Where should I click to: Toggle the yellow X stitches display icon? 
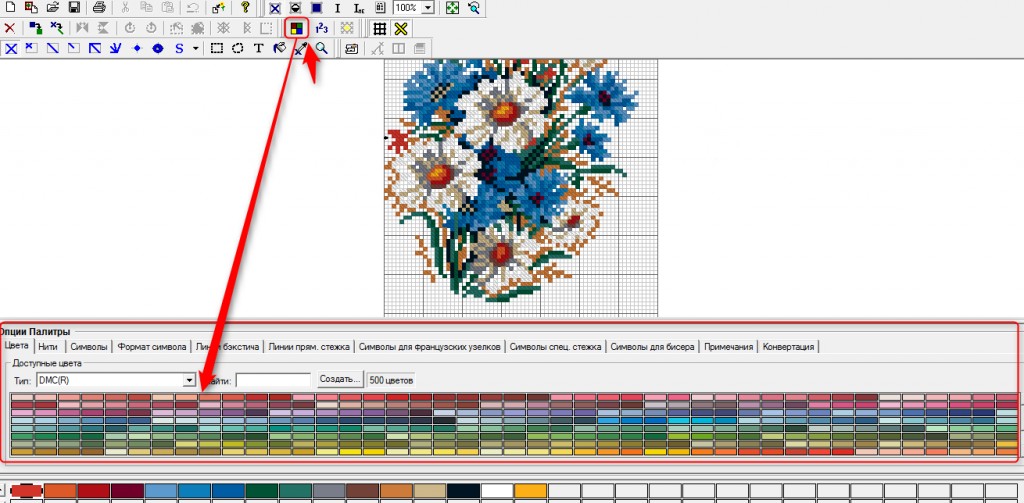pos(400,29)
